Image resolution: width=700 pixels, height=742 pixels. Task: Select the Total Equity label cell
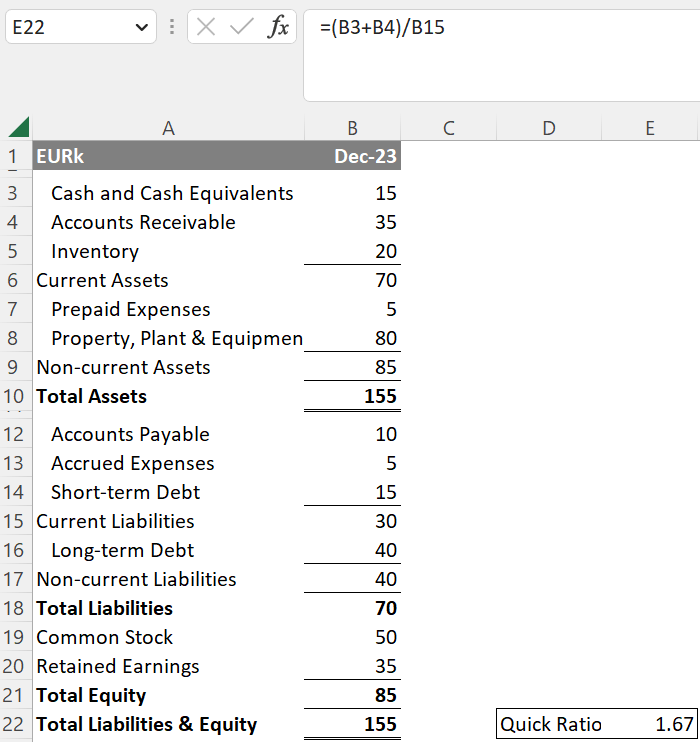(168, 695)
